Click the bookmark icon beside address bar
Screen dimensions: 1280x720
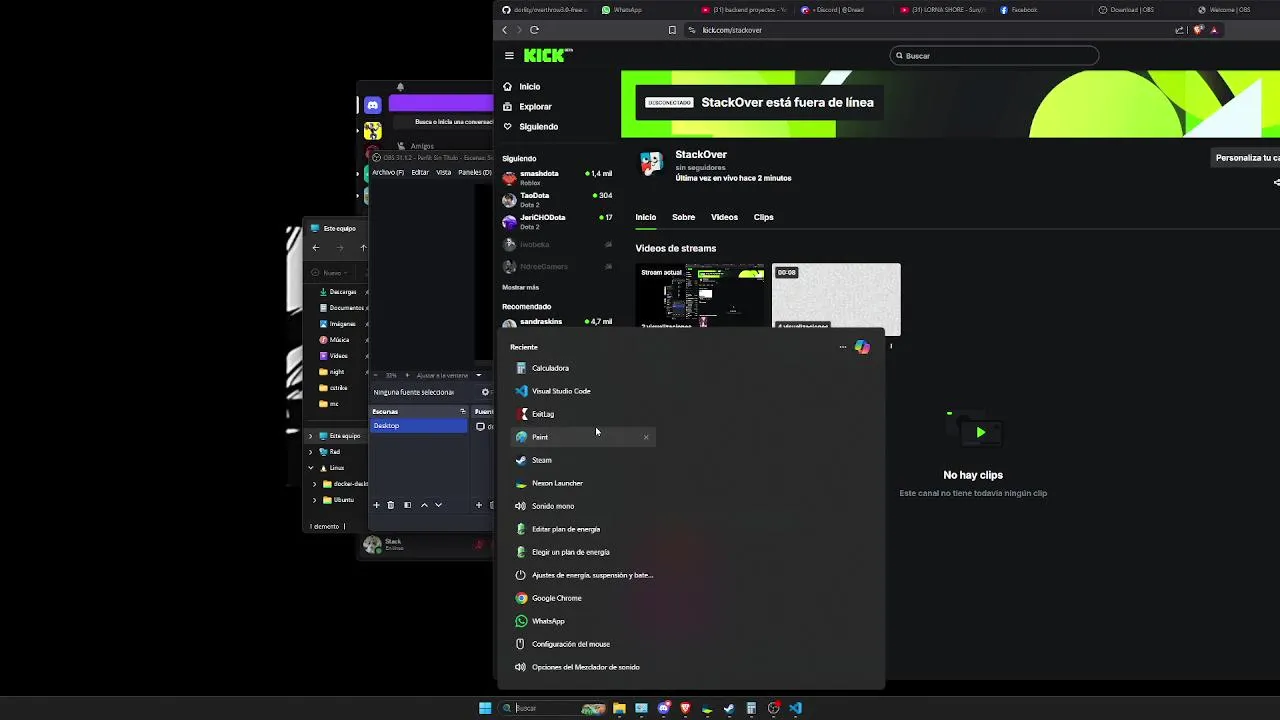(672, 30)
